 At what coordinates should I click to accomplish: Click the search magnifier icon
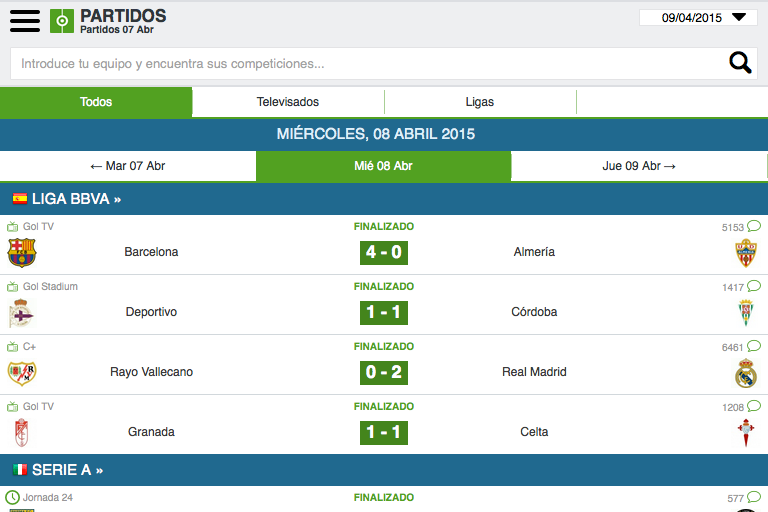click(x=740, y=63)
